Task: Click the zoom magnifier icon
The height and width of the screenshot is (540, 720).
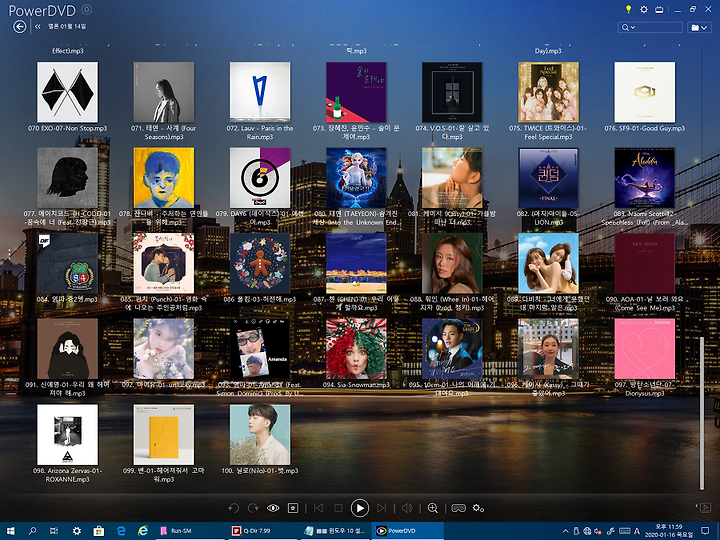Action: [x=433, y=508]
